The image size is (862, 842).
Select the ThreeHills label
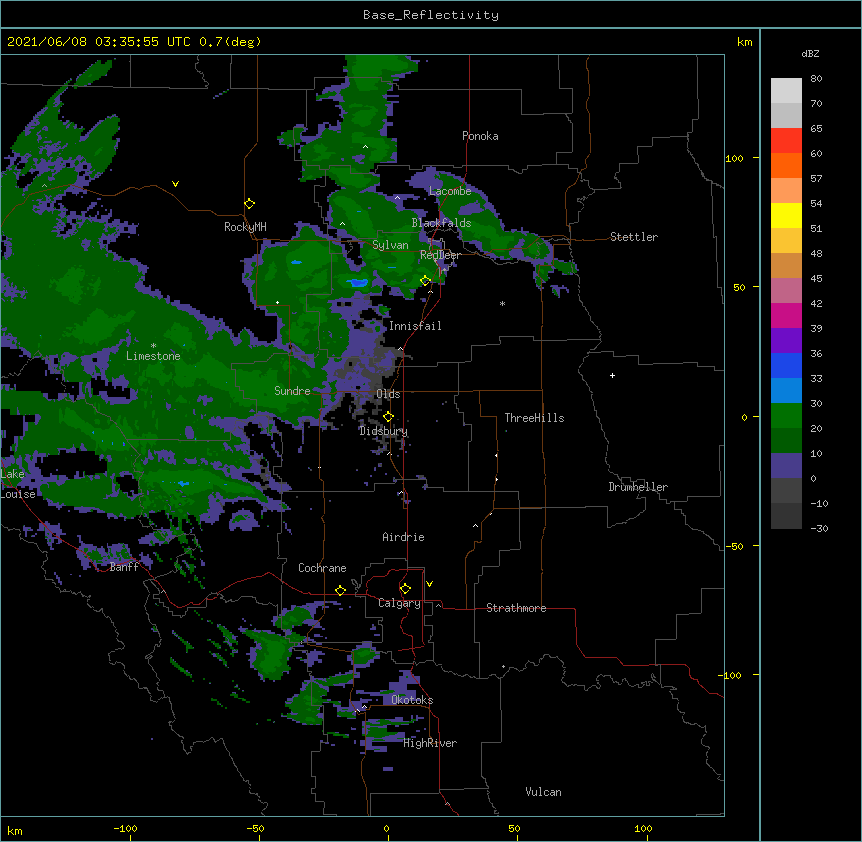coord(534,418)
